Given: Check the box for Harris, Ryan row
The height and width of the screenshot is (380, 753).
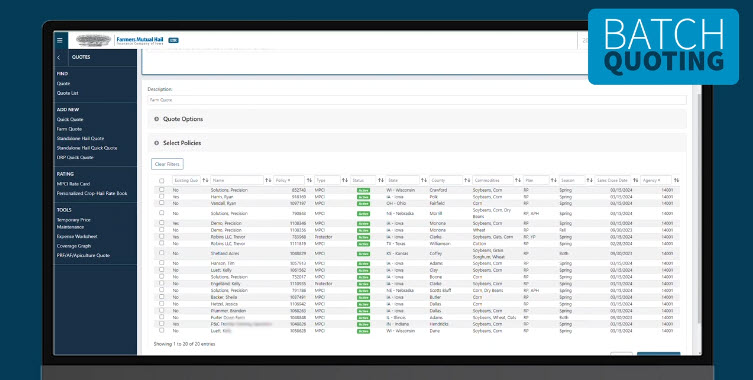Looking at the screenshot, I should coord(162,196).
